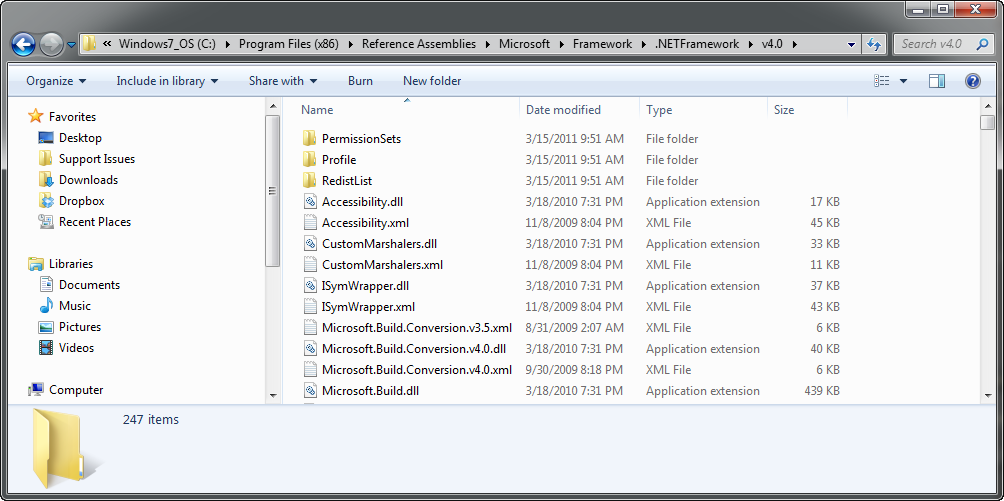Open the Organize dropdown menu
This screenshot has height=501, width=1004.
[x=56, y=81]
